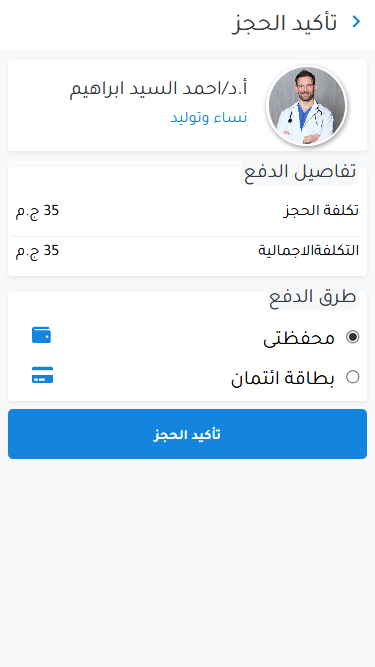Image resolution: width=375 pixels, height=667 pixels.
Task: Open the doctor's profile photo
Action: click(307, 105)
